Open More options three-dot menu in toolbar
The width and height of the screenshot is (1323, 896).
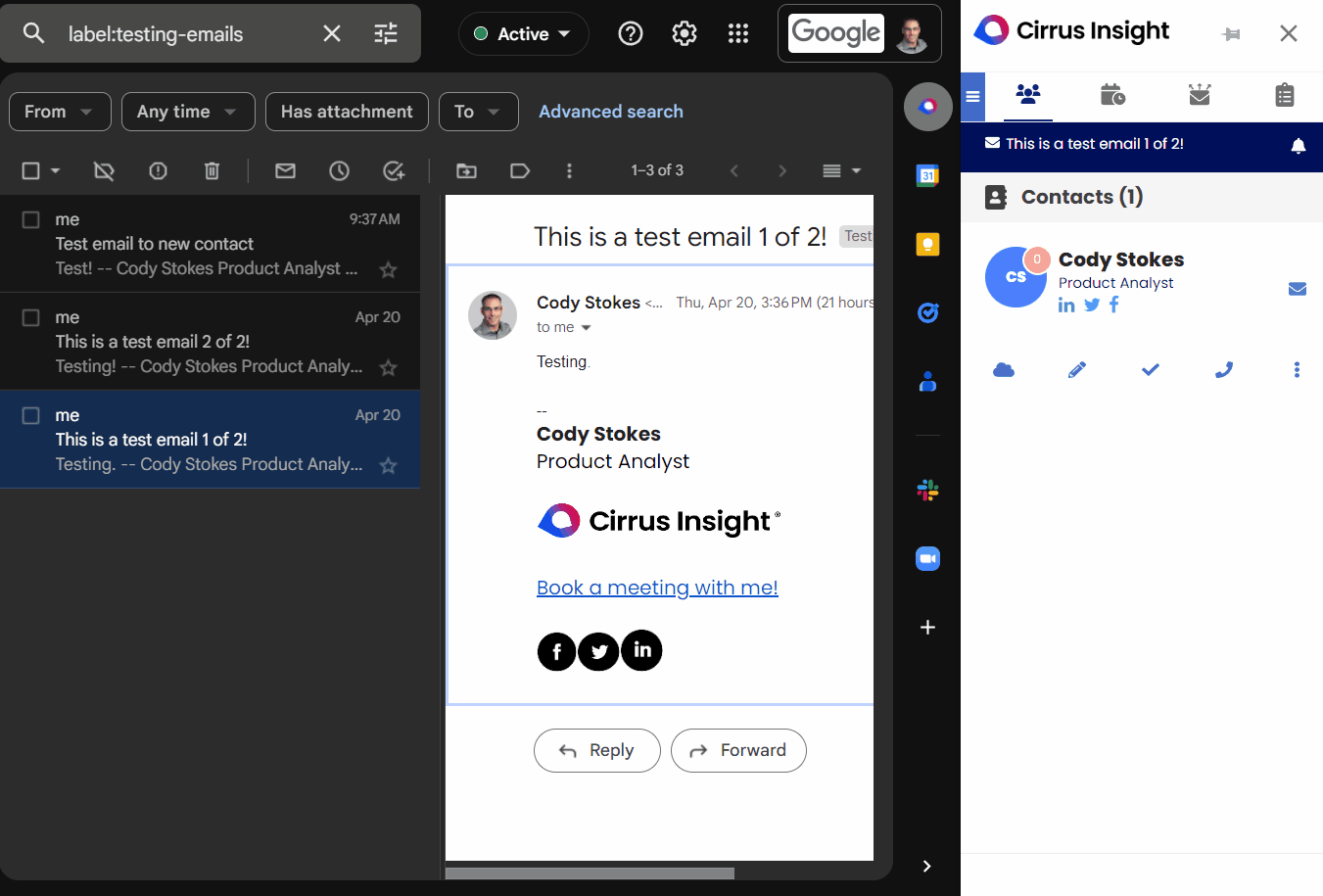pyautogui.click(x=569, y=171)
